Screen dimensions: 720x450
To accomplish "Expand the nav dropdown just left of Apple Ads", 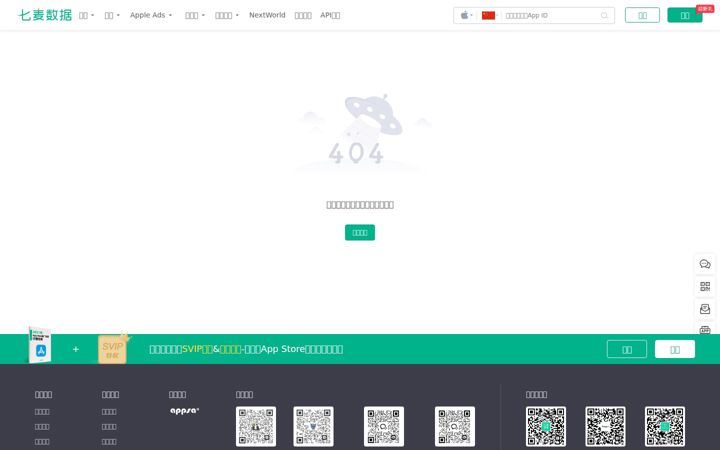I will point(112,15).
